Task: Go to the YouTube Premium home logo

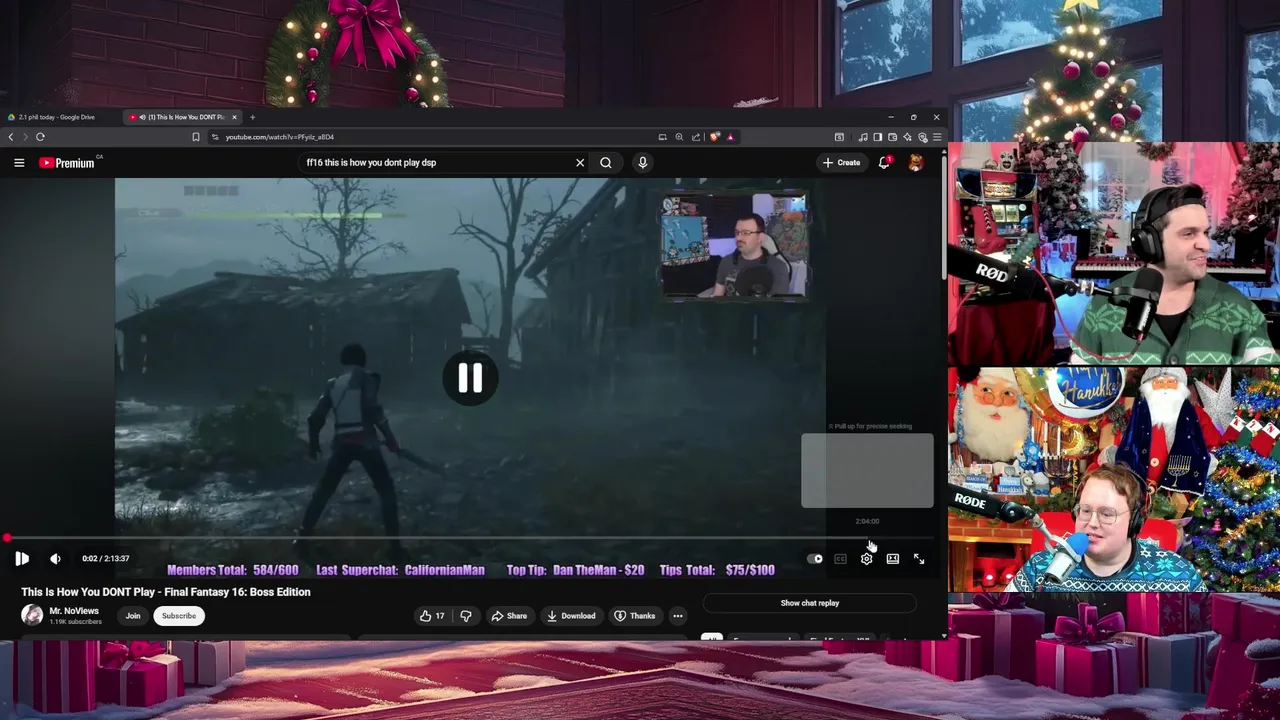Action: pos(68,162)
